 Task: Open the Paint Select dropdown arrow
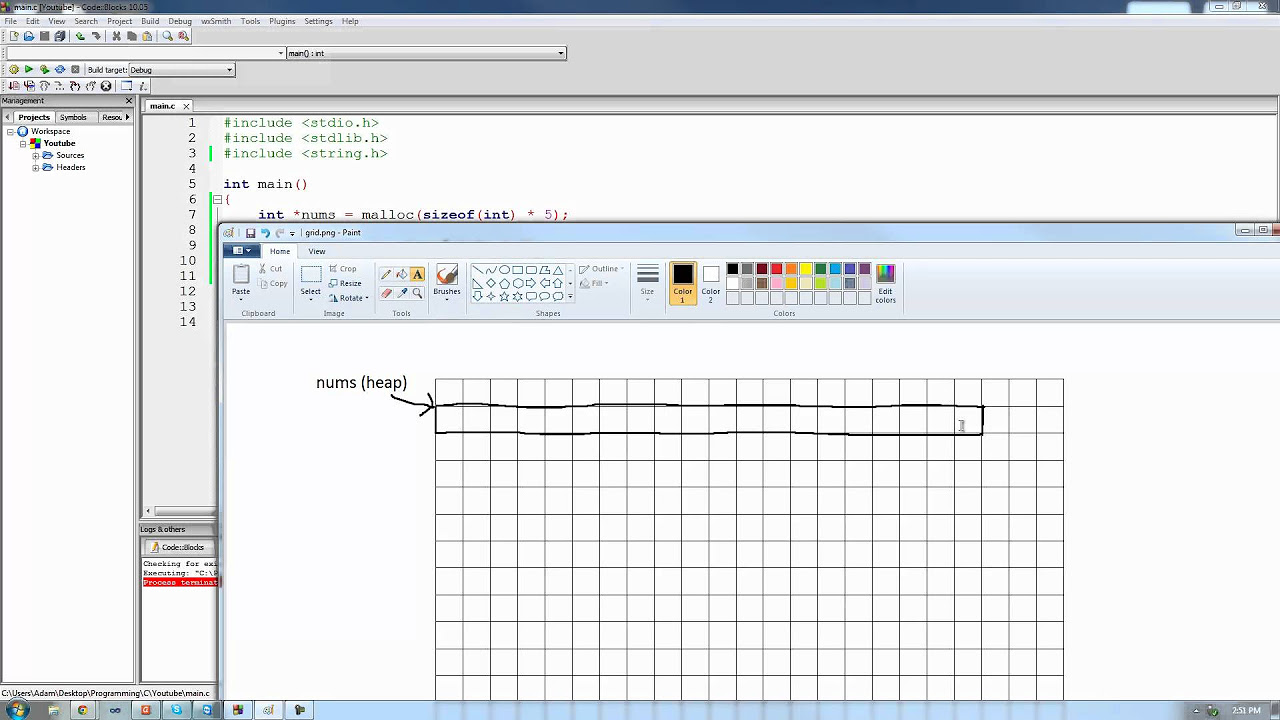coord(311,298)
